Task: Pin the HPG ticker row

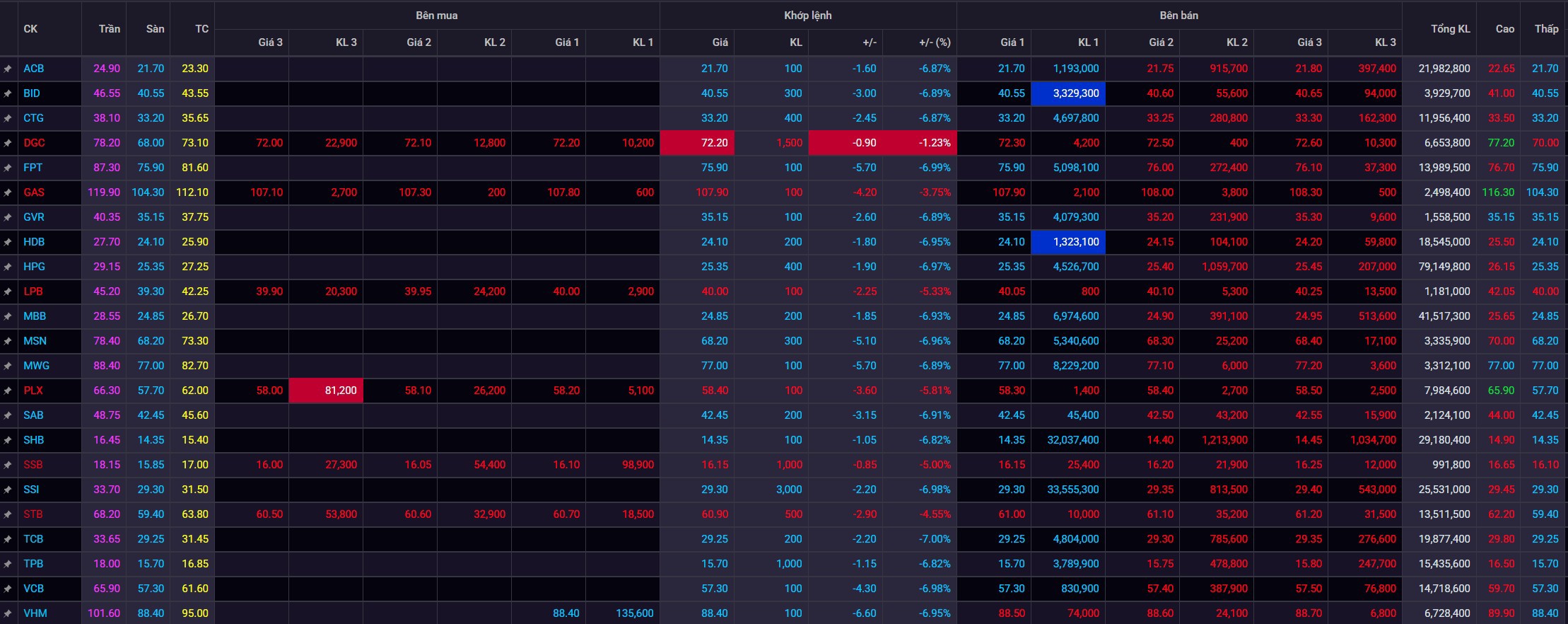Action: click(8, 267)
